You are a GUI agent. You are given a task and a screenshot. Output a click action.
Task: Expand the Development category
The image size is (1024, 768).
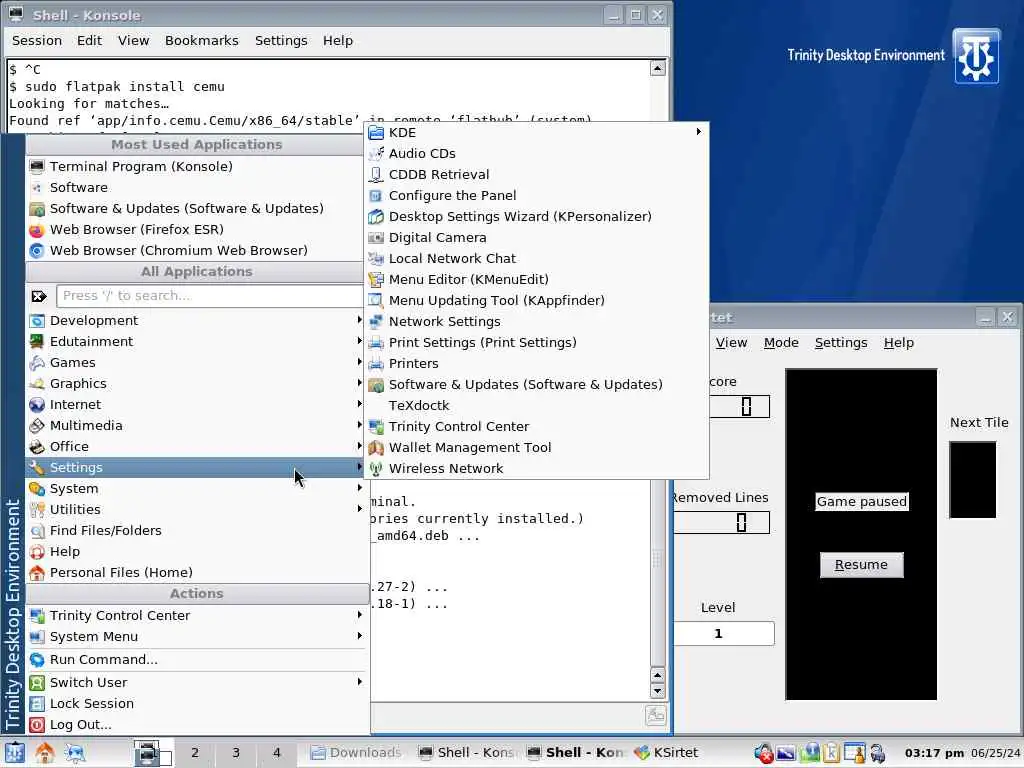point(196,321)
